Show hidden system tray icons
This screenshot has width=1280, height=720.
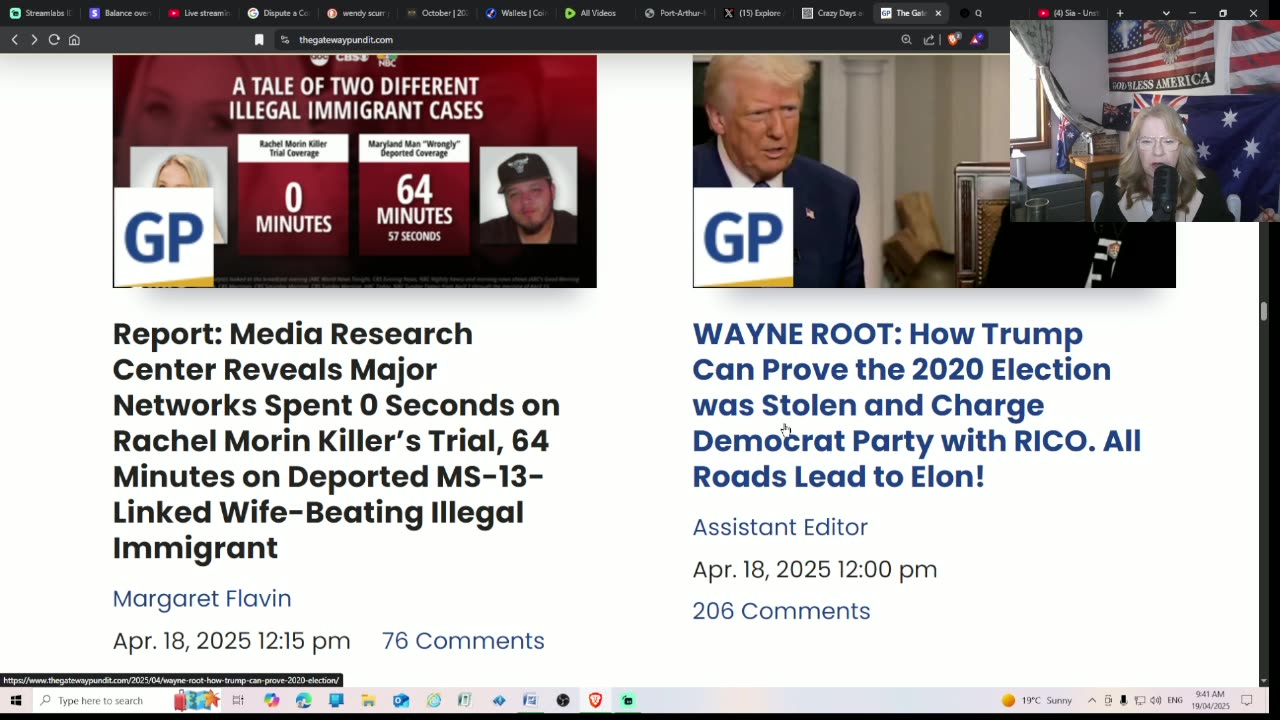(1092, 700)
